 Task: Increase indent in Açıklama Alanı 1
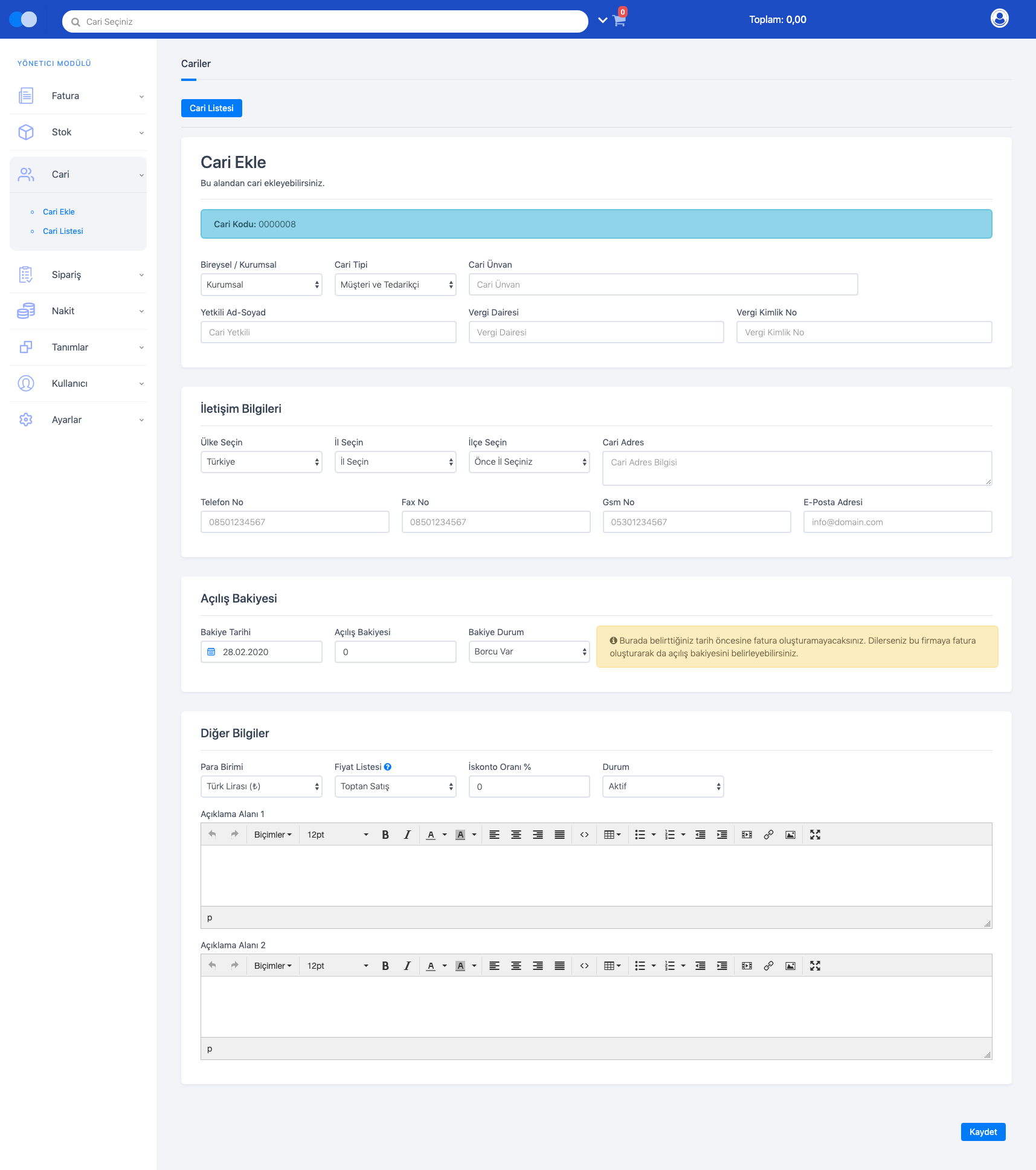pyautogui.click(x=722, y=835)
